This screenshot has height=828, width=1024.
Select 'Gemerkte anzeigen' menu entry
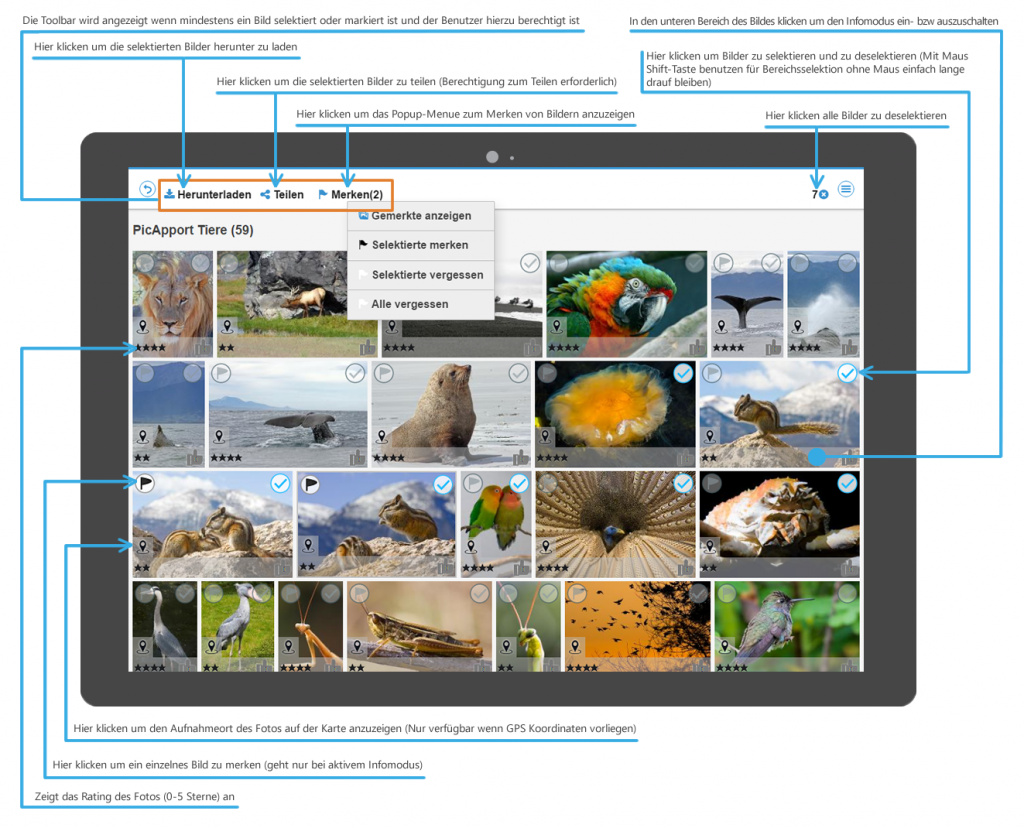(421, 216)
